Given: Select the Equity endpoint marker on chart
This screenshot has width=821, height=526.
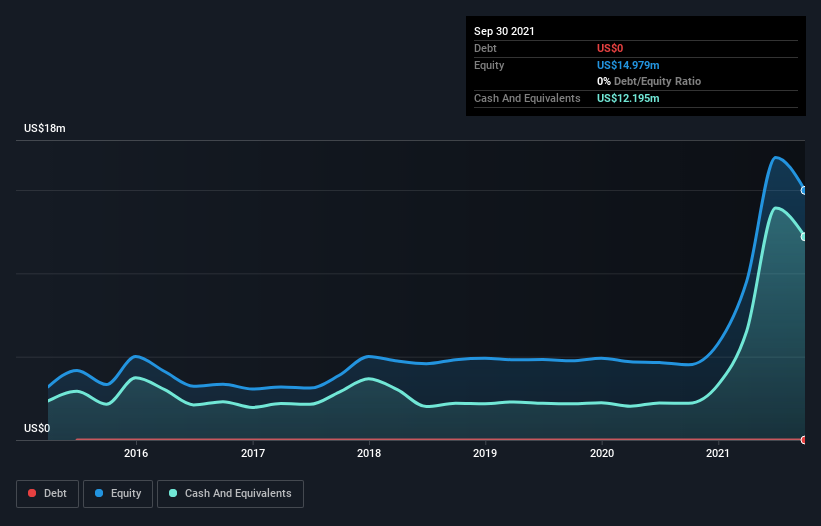Looking at the screenshot, I should [x=804, y=190].
